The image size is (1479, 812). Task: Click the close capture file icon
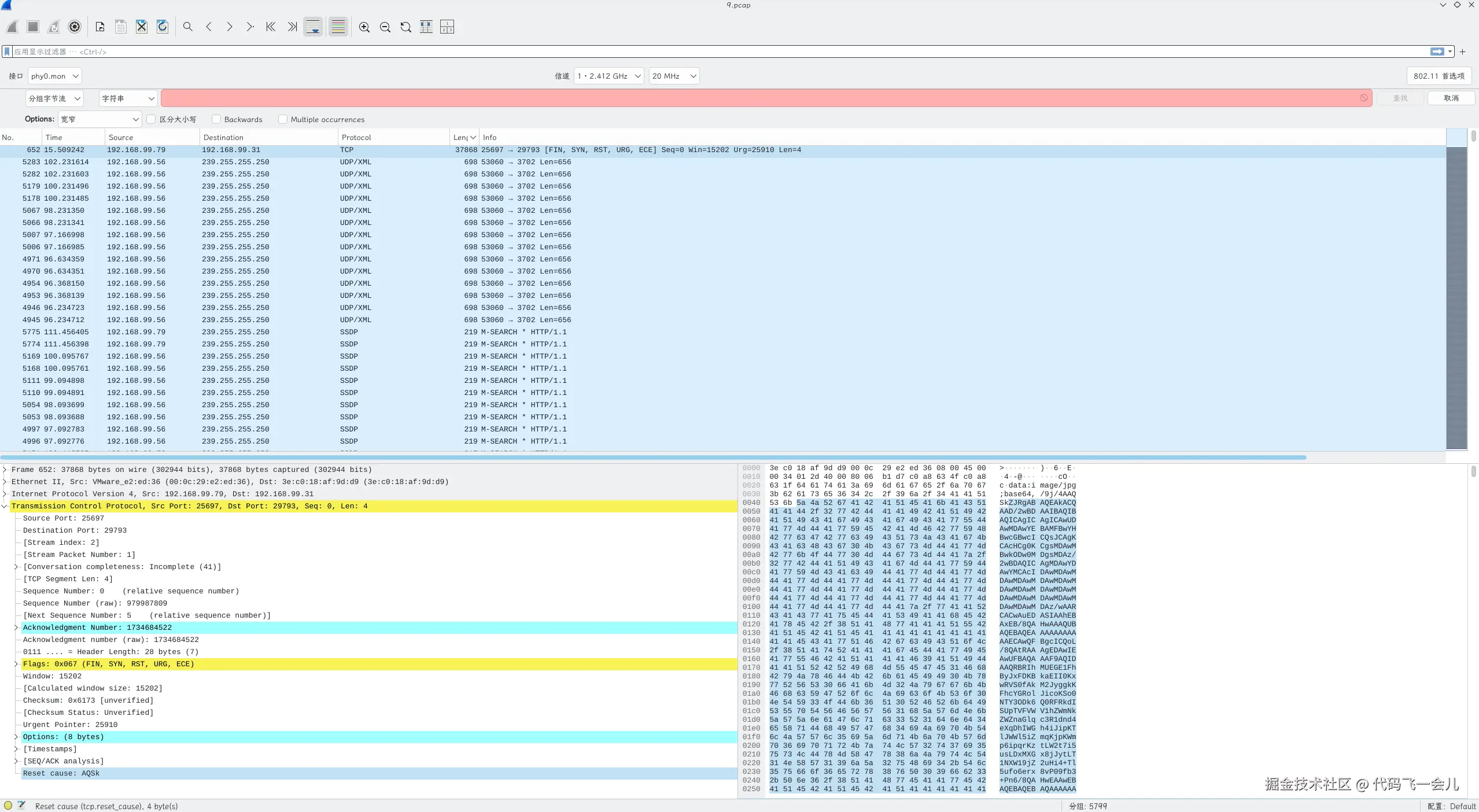[142, 27]
